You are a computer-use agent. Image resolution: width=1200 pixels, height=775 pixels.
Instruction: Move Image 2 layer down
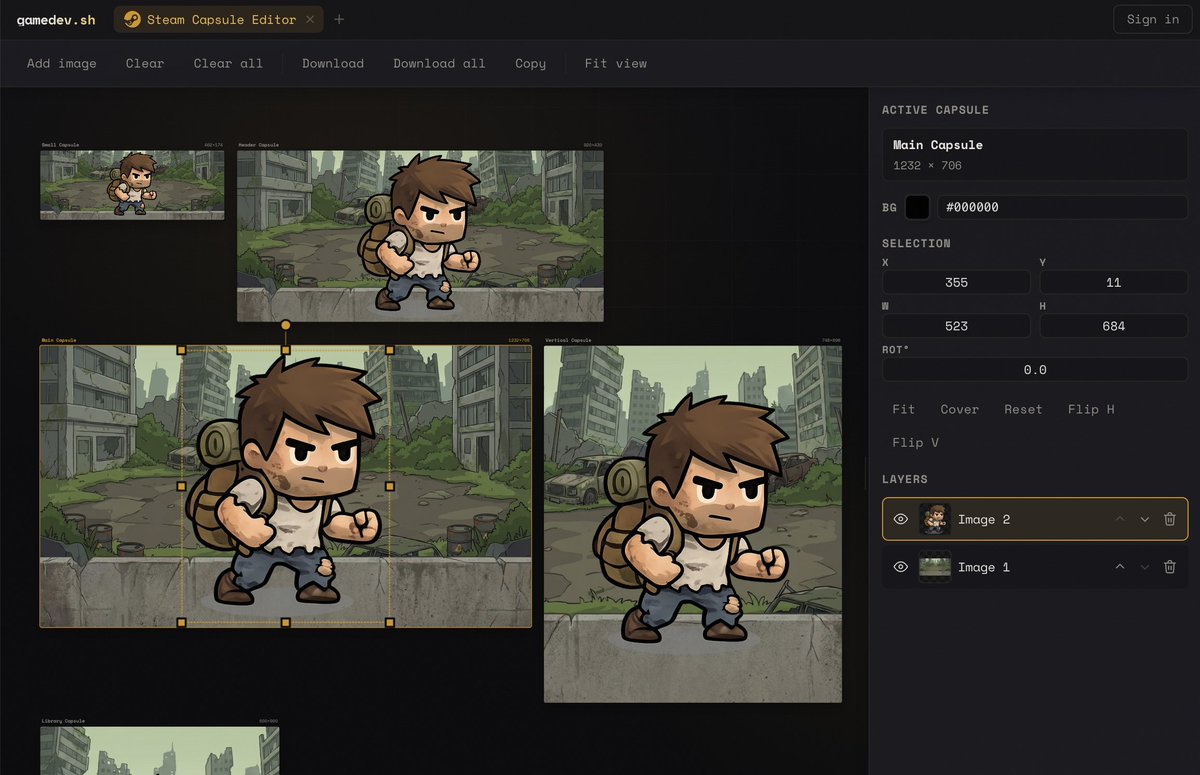[x=1145, y=520]
